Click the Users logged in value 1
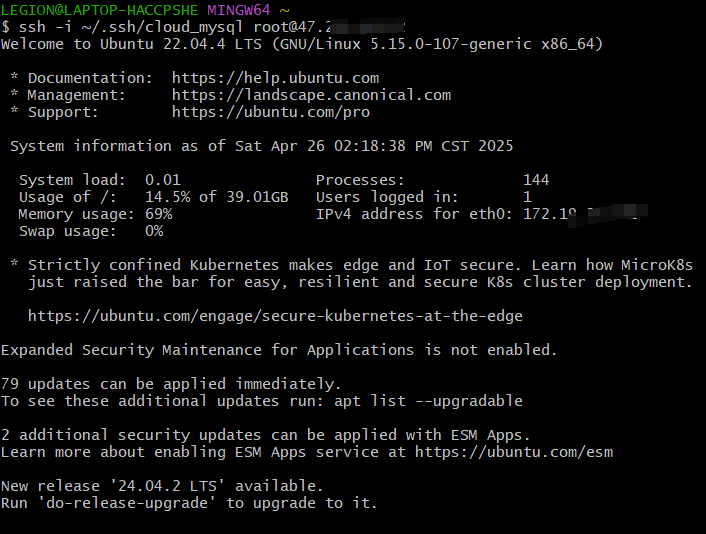This screenshot has height=534, width=706. click(x=527, y=197)
